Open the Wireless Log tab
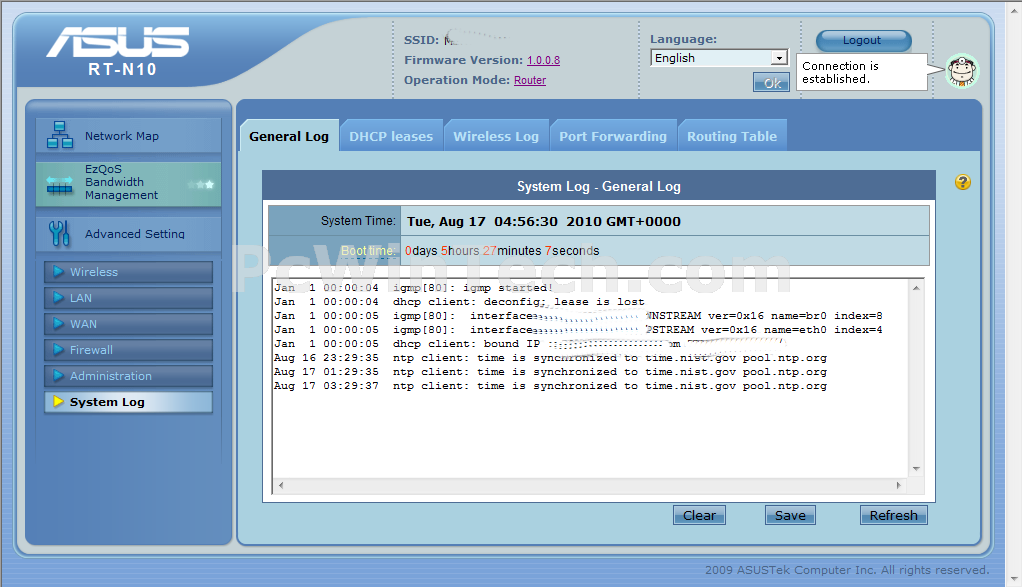The image size is (1022, 587). click(496, 136)
